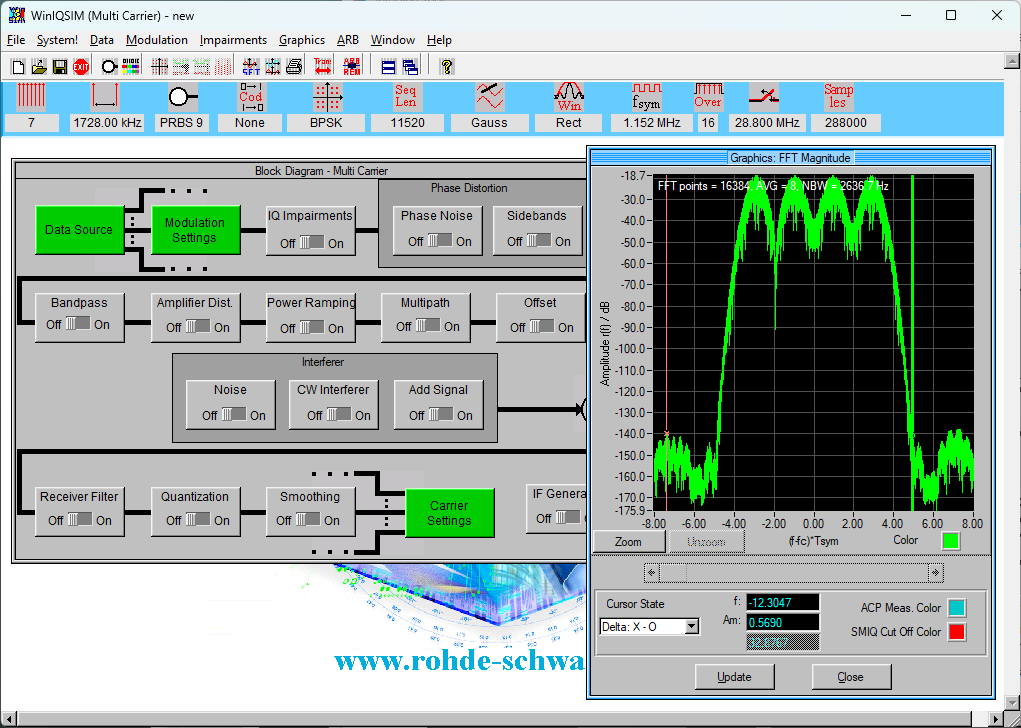
Task: Click the Seq Len icon
Action: pos(406,96)
